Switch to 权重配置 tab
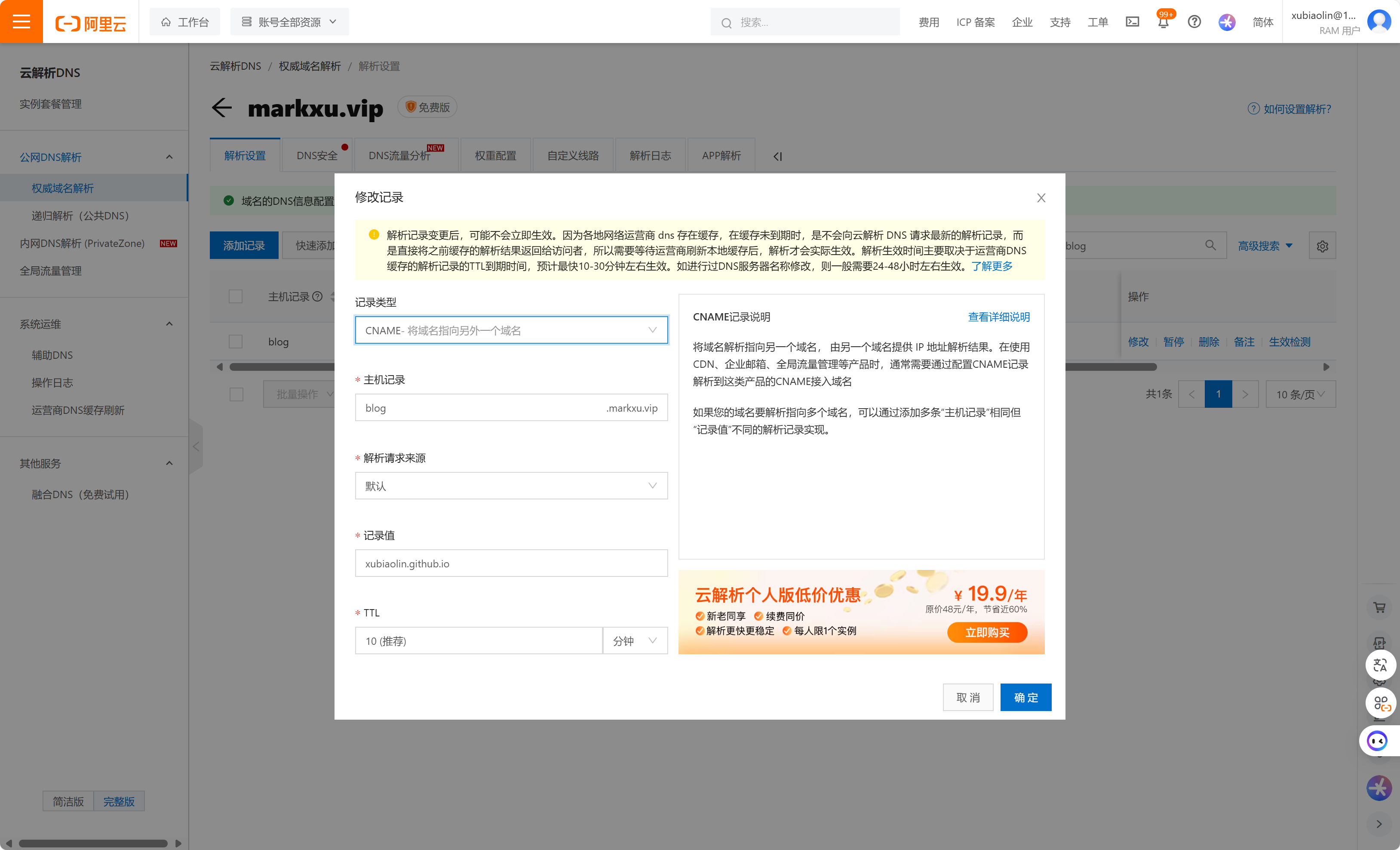Screen dimensions: 1400x850 pyautogui.click(x=495, y=155)
